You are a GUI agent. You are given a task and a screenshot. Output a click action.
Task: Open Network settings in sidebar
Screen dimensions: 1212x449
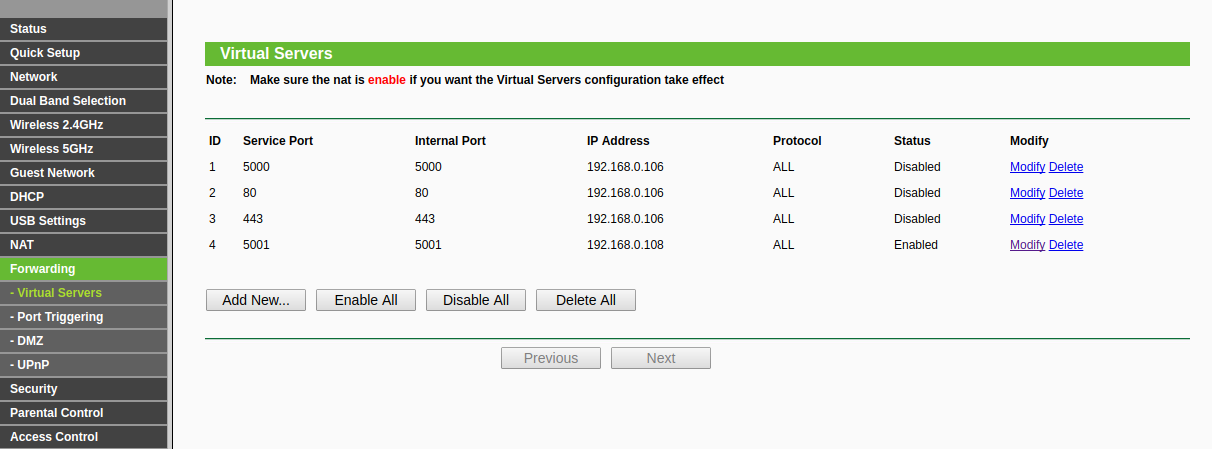point(84,77)
